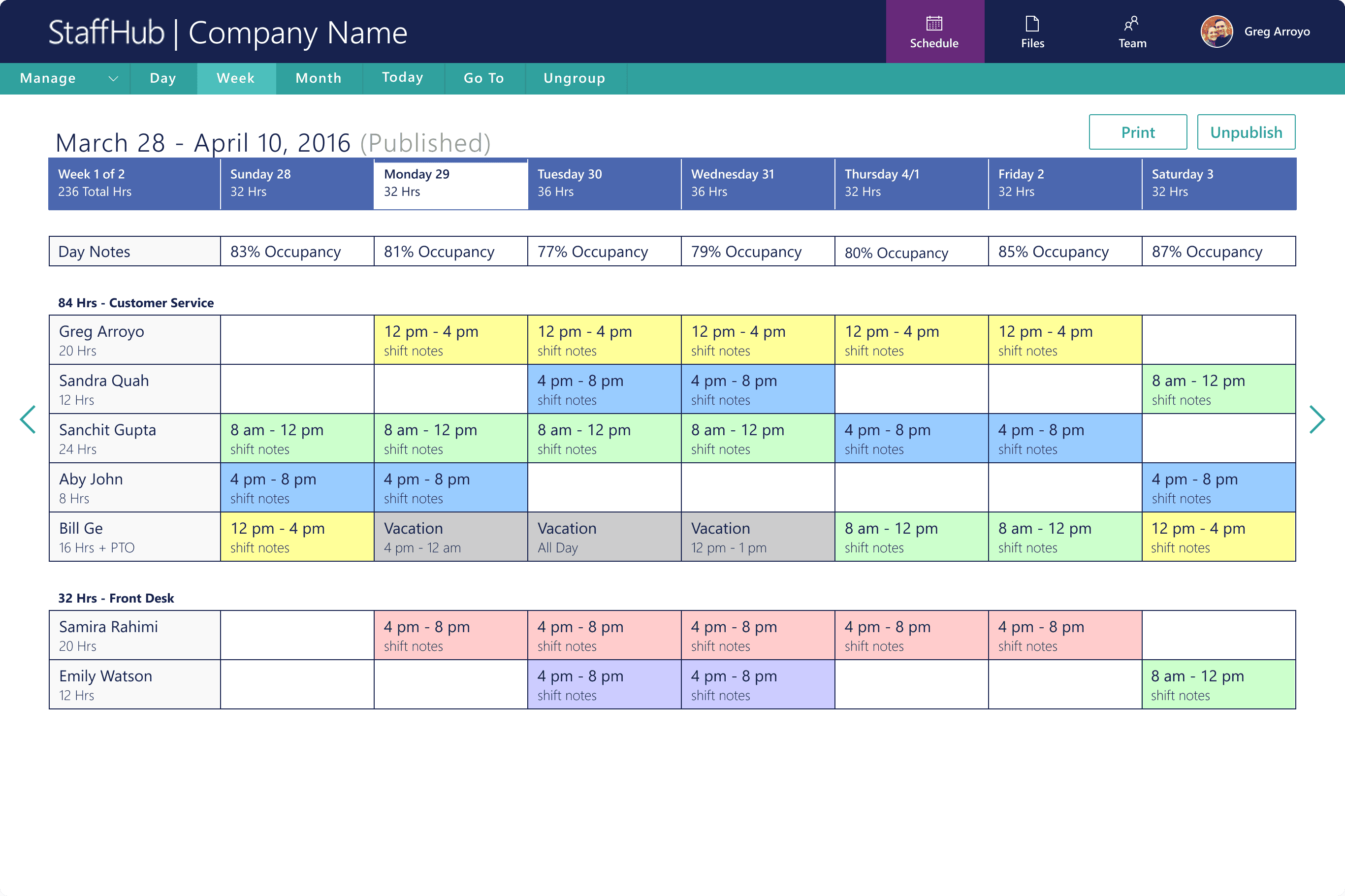
Task: Open Aby John's Saturday 4 pm - 8 pm shift
Action: point(1219,487)
